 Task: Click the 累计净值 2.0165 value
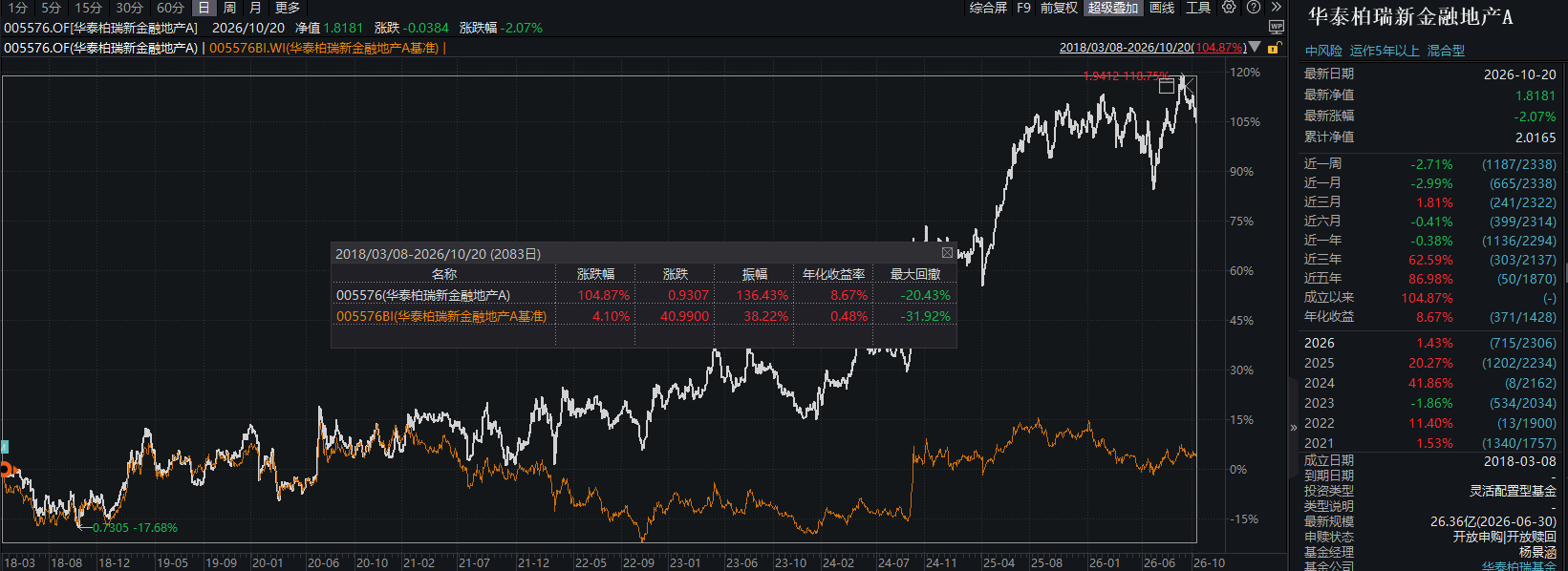[1536, 137]
